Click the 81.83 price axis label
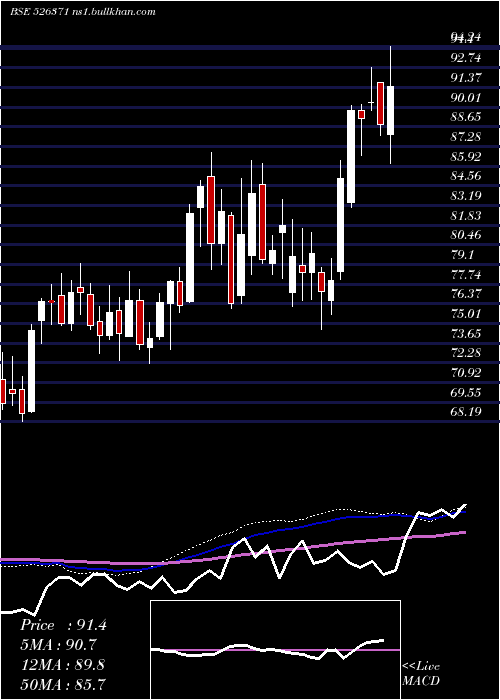 click(466, 215)
